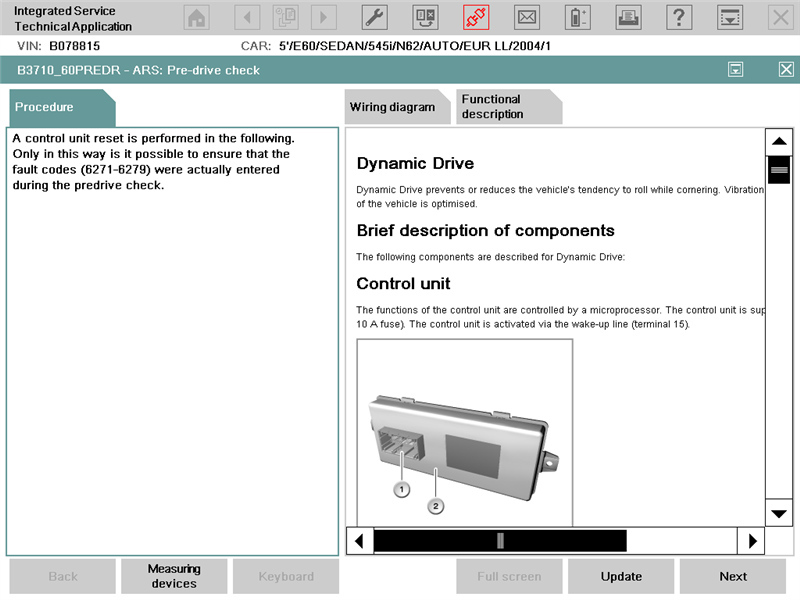Close the ARS Pre-drive check panel

click(786, 69)
